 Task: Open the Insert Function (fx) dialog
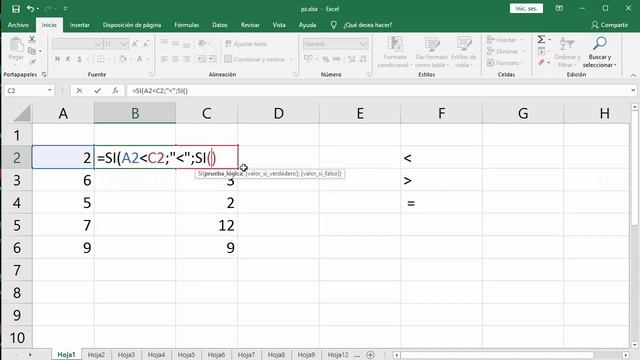tap(116, 91)
